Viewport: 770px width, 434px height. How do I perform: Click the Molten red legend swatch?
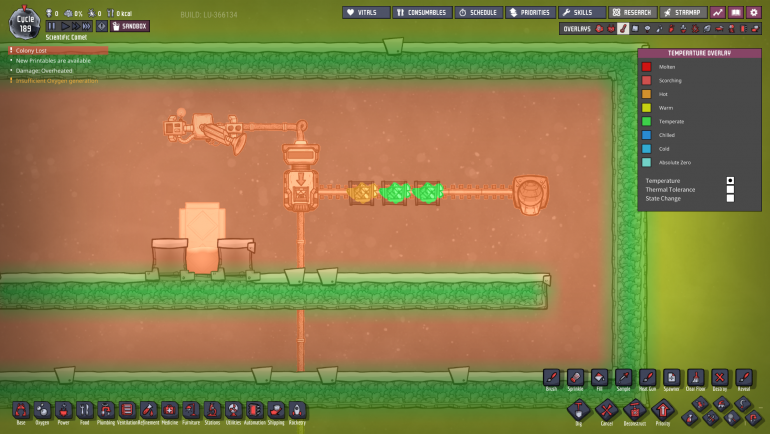pos(646,67)
